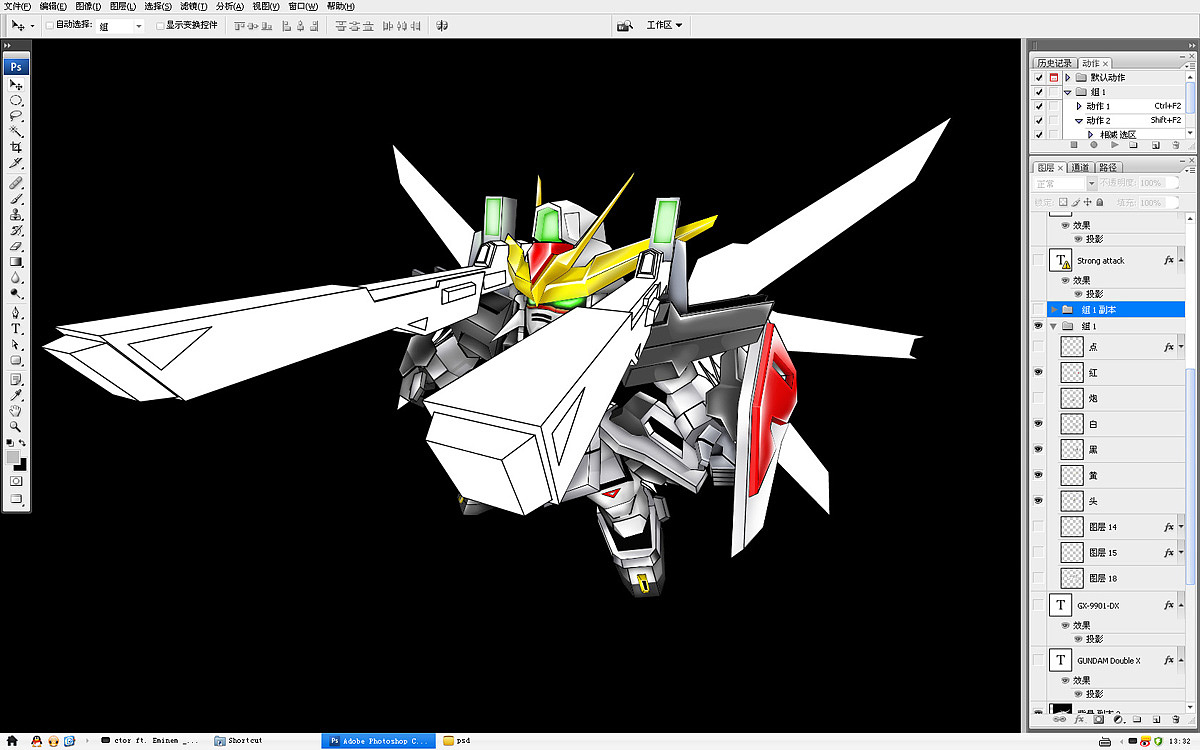Hide the 红 layer
The image size is (1200, 750).
pos(1038,371)
